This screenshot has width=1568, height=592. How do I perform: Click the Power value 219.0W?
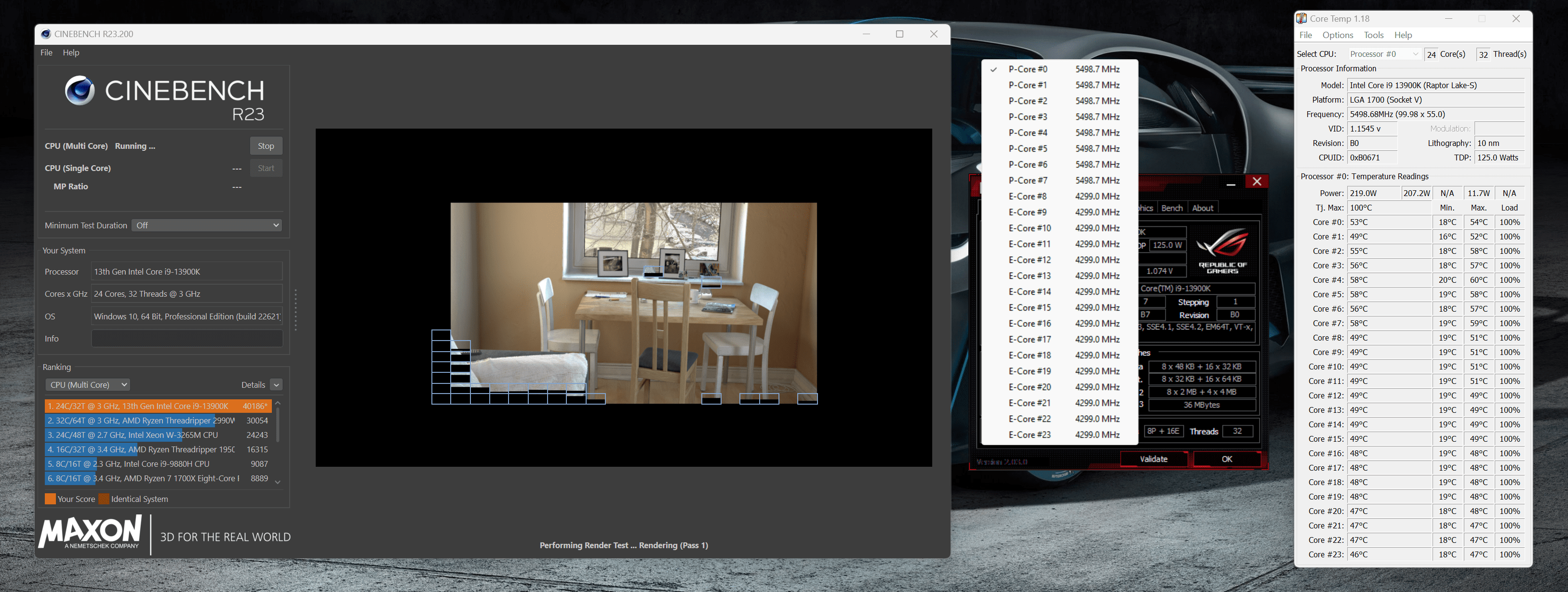click(1374, 194)
